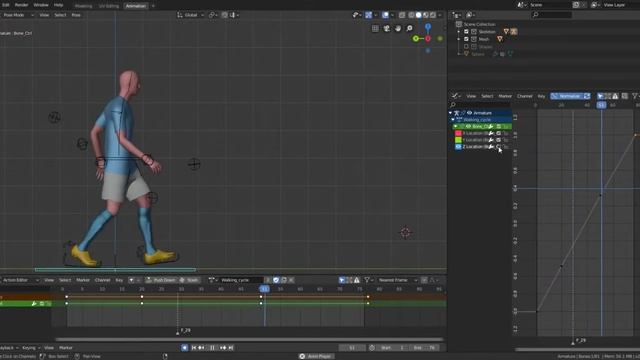Select solid shading mode
The height and width of the screenshot is (360, 640).
pyautogui.click(x=418, y=15)
